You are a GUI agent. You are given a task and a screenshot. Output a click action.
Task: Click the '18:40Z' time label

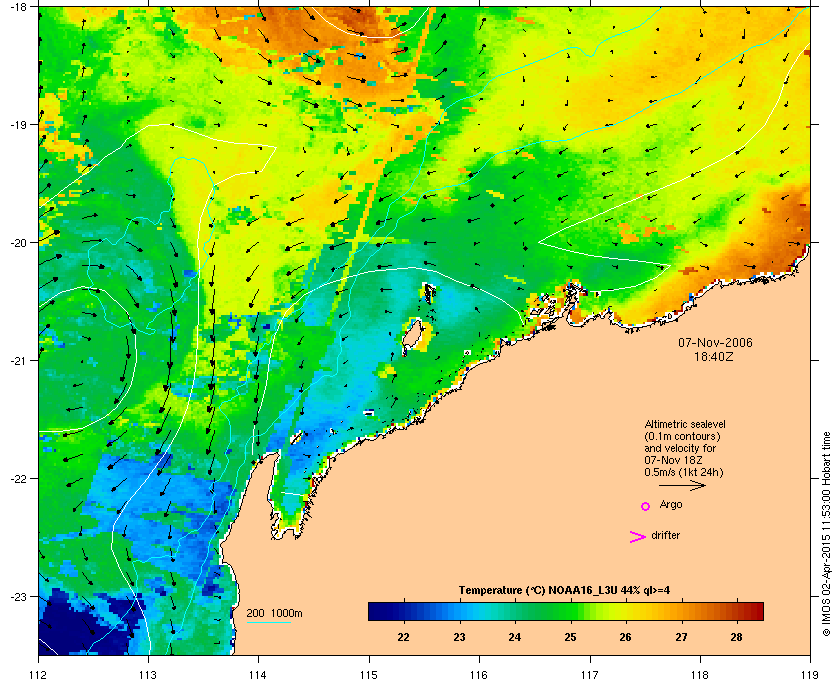click(x=714, y=356)
